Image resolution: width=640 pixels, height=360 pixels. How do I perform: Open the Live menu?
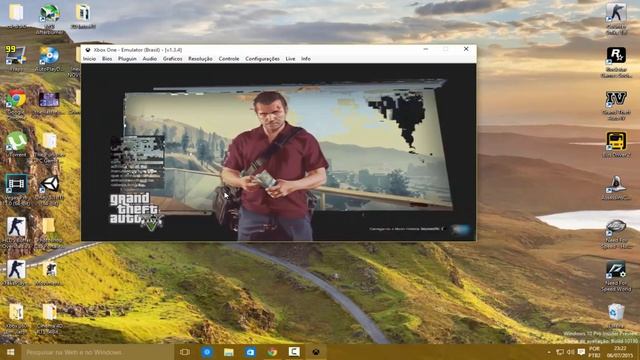point(290,59)
